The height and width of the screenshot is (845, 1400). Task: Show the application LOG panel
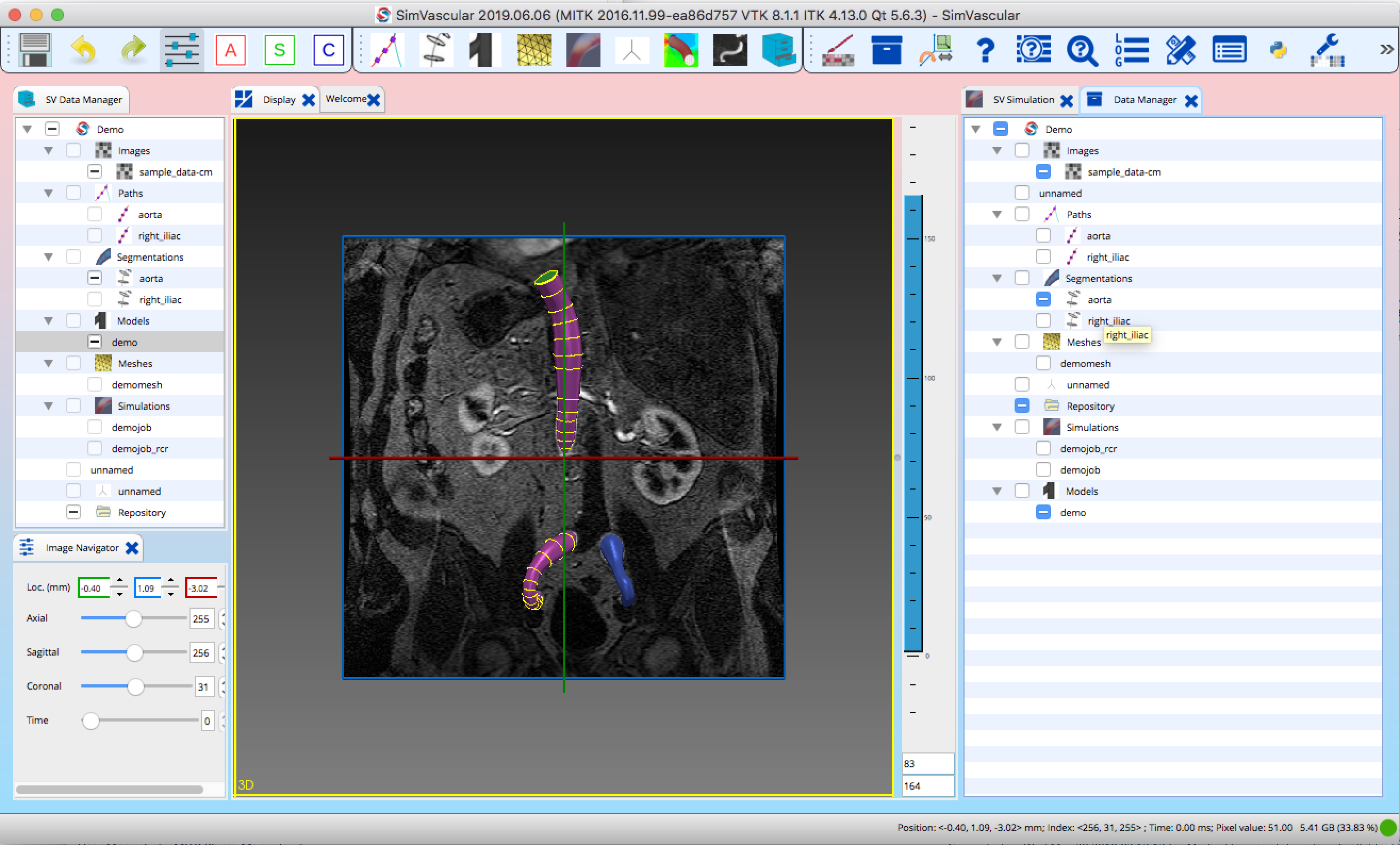(1131, 50)
